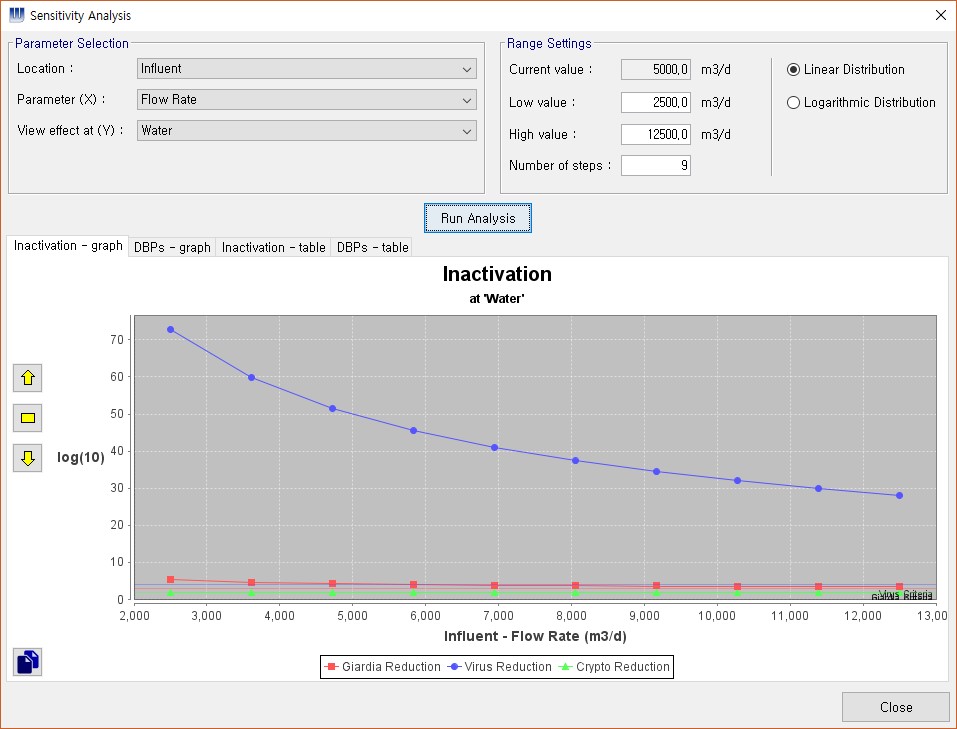Click the Crypto Reduction legend marker
This screenshot has width=957, height=729.
click(x=566, y=667)
